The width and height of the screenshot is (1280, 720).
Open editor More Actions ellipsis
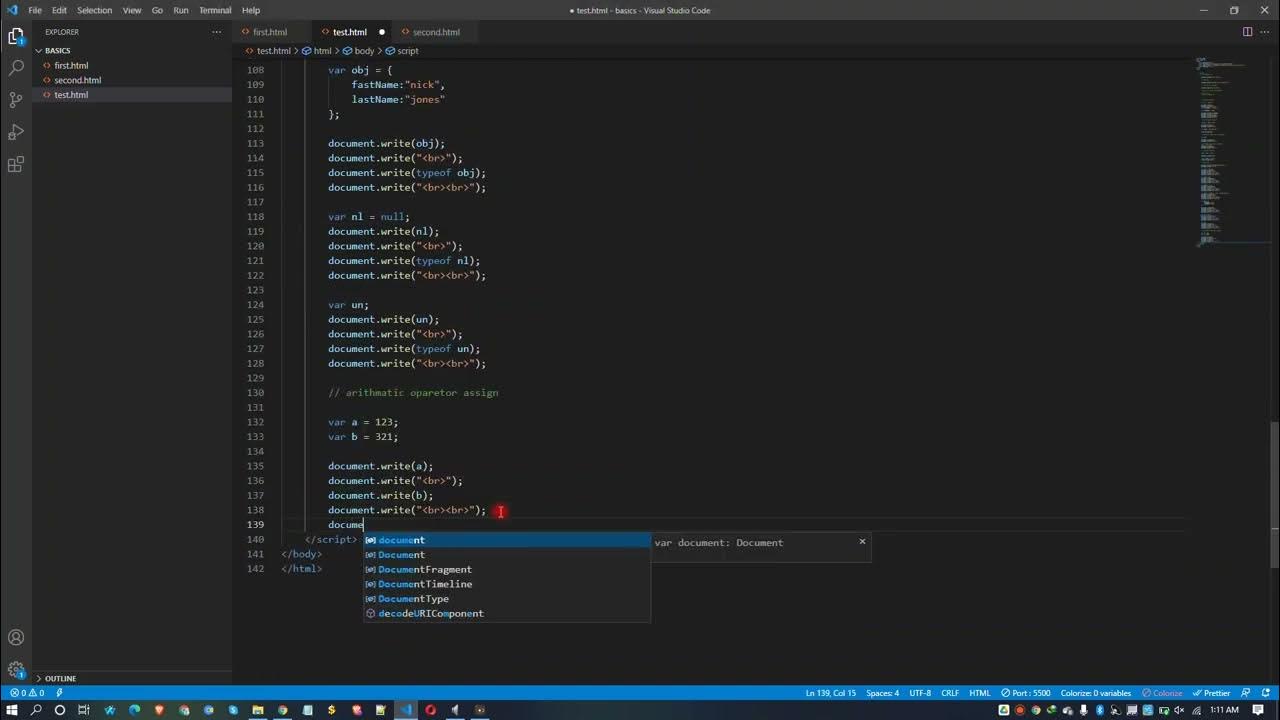coord(1266,32)
